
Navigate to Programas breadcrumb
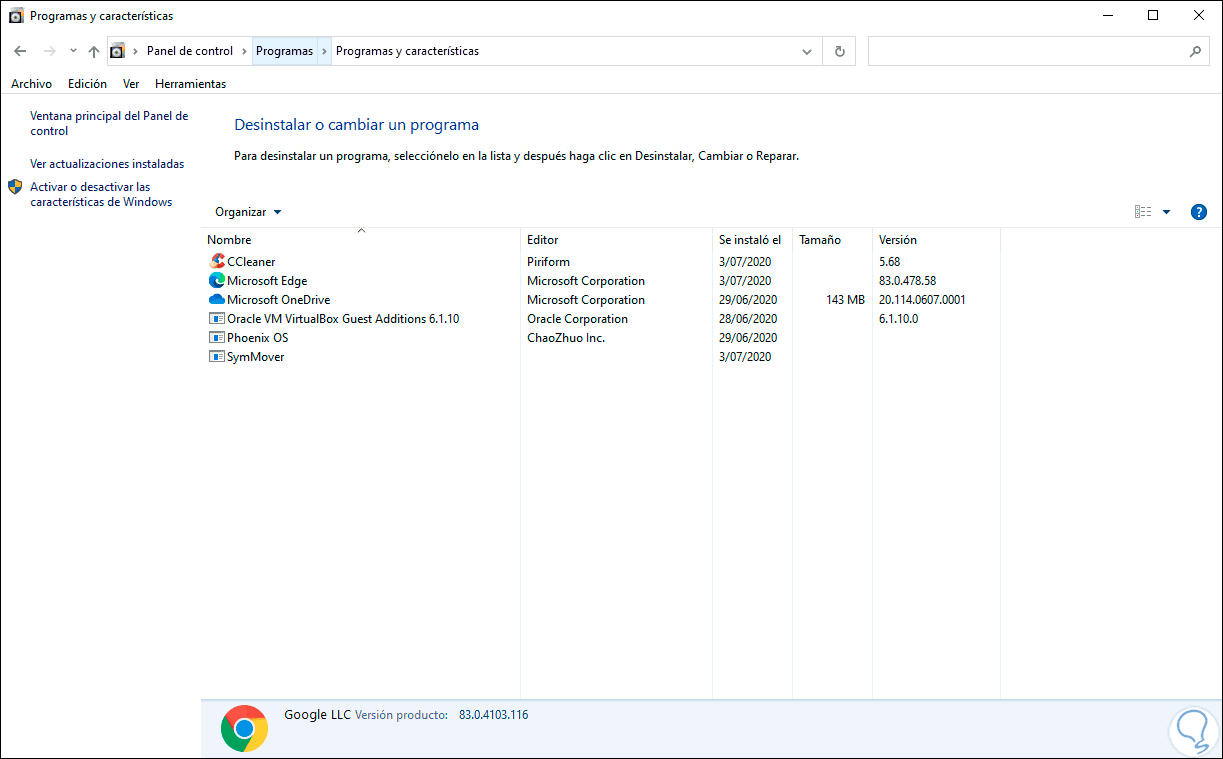284,51
